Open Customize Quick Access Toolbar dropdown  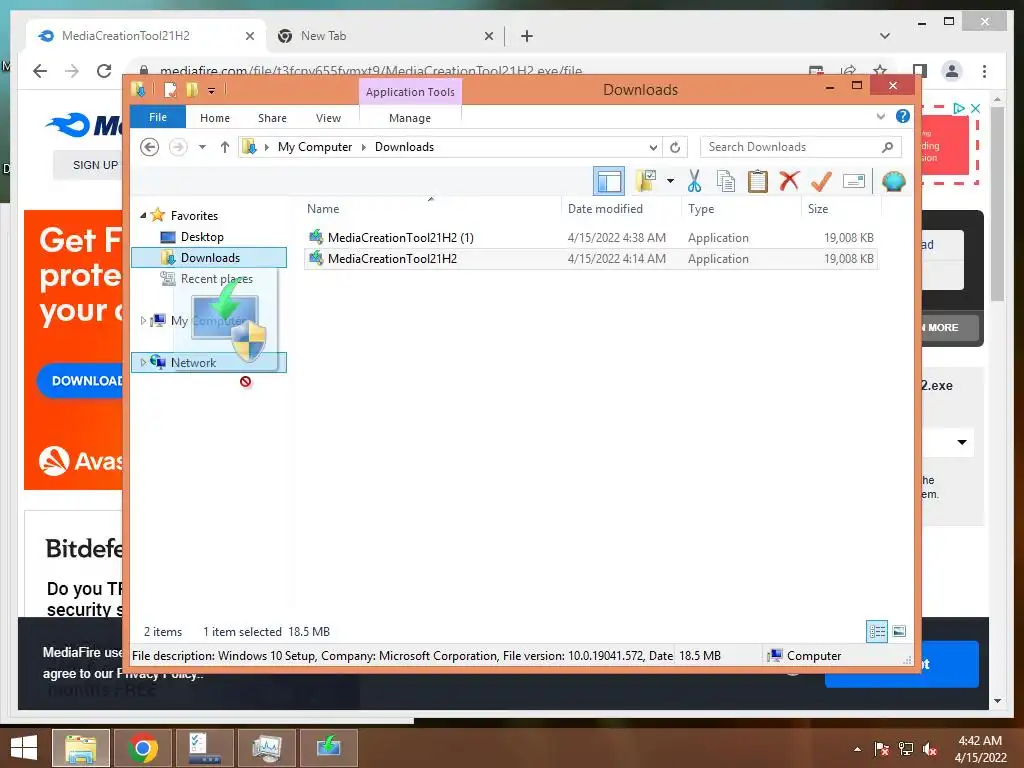212,91
